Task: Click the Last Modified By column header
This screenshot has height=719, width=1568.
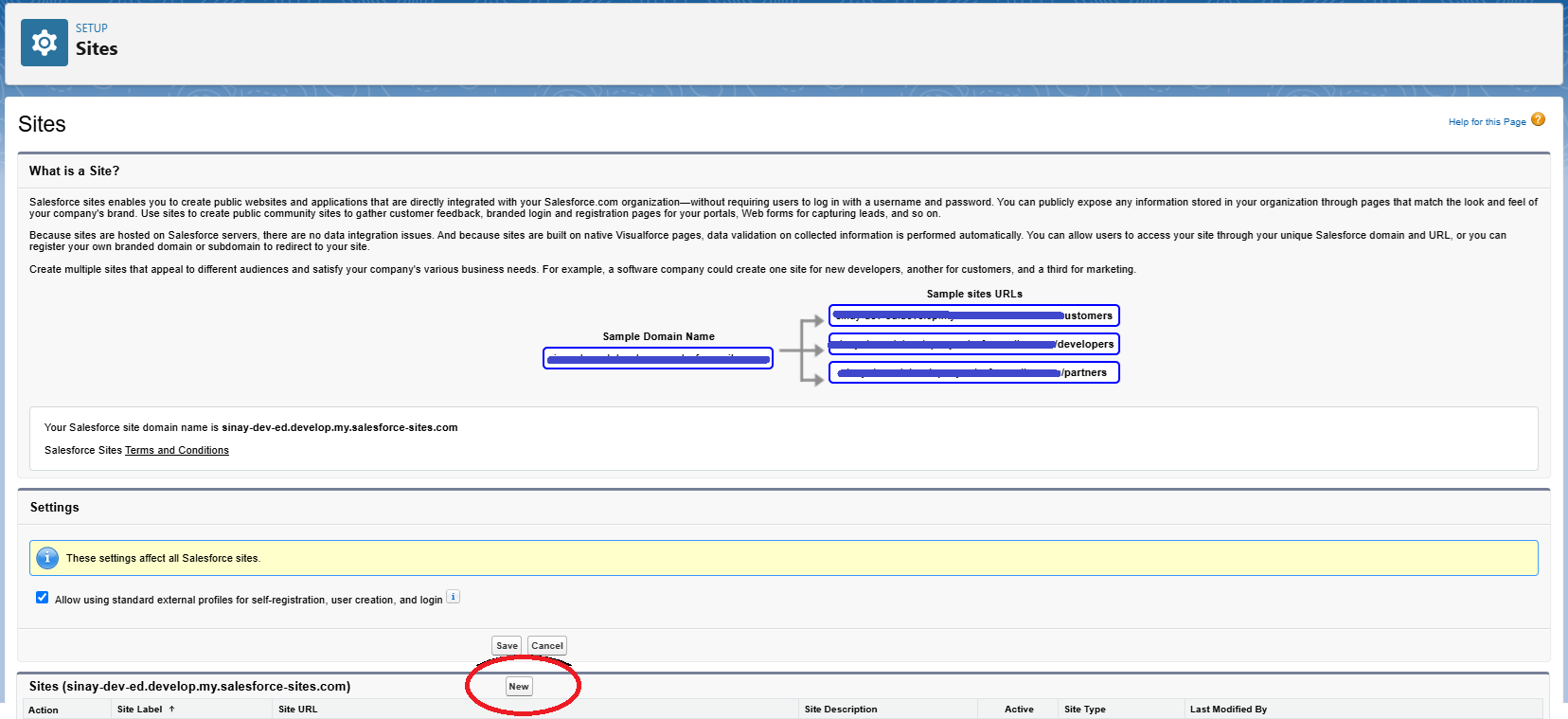Action: click(x=1228, y=710)
